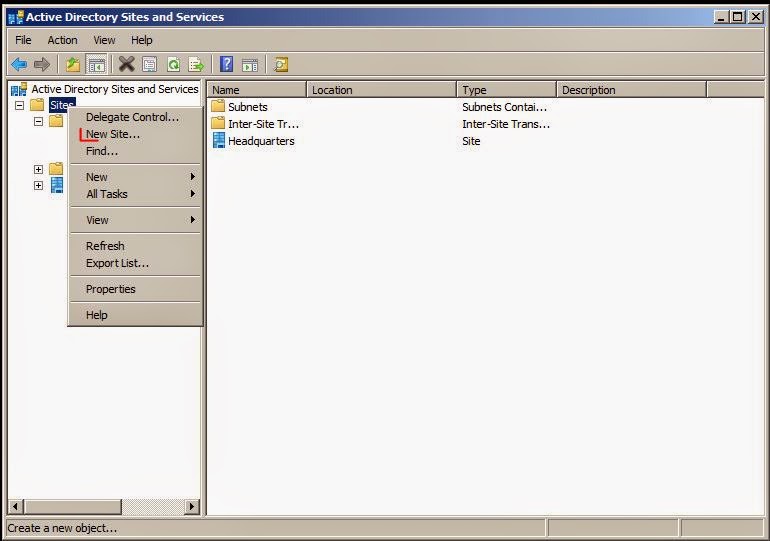Screen dimensions: 770x541
Task: Open the New submenu in context menu
Action: (135, 177)
